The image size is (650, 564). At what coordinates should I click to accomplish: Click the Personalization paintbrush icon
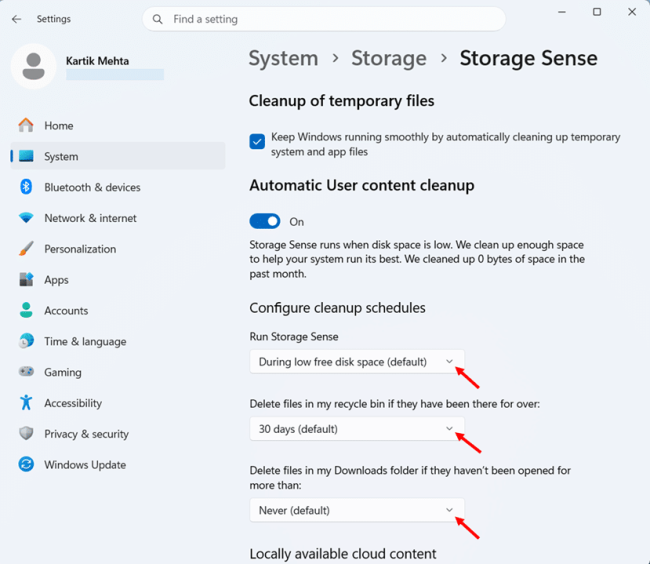click(x=26, y=249)
